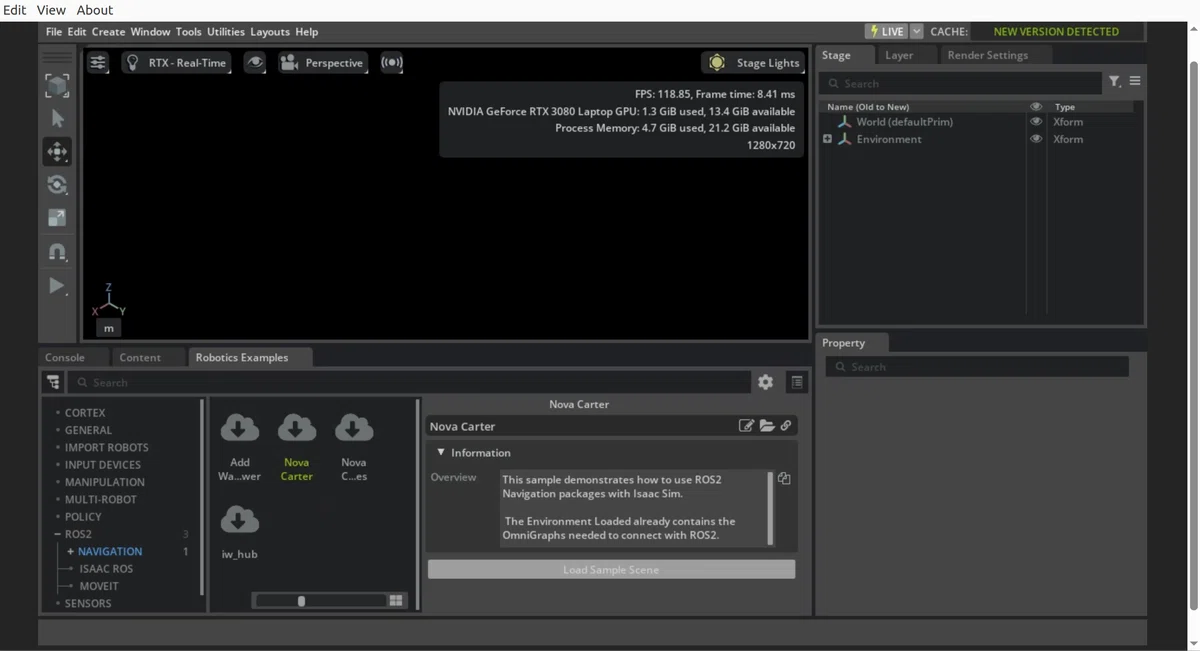This screenshot has width=1200, height=651.
Task: Click the Property panel search field
Action: tap(977, 367)
